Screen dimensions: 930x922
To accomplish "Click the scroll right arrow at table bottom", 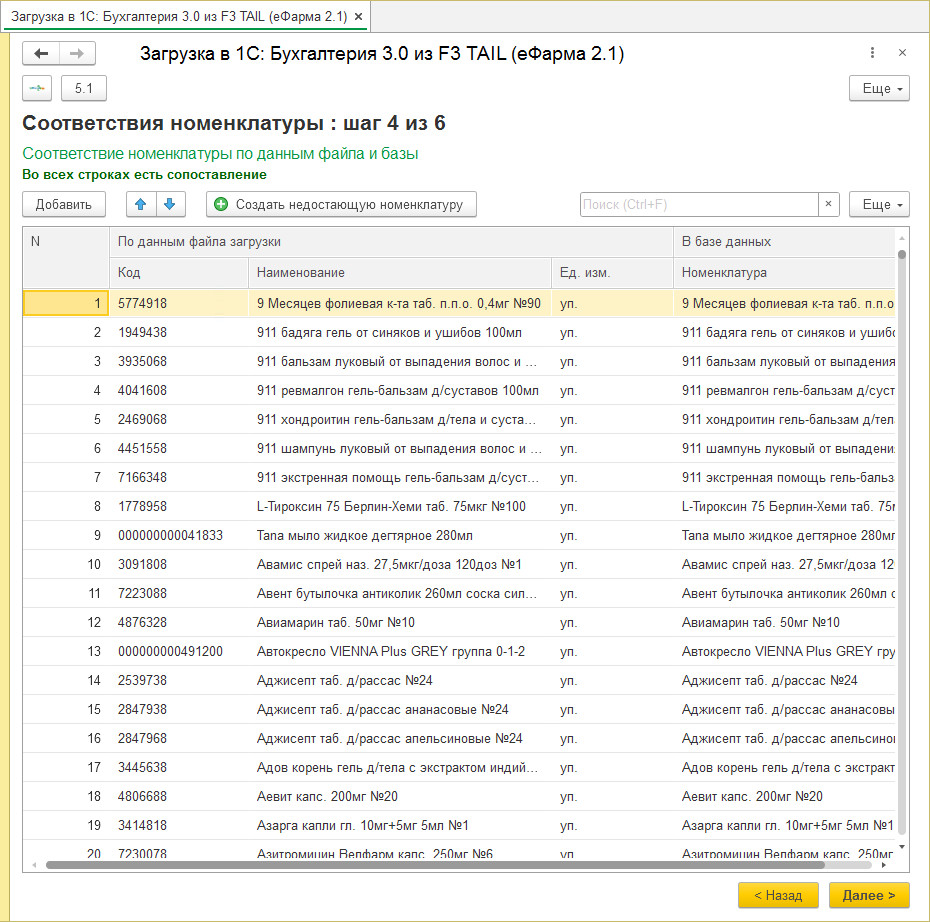I will [x=884, y=865].
